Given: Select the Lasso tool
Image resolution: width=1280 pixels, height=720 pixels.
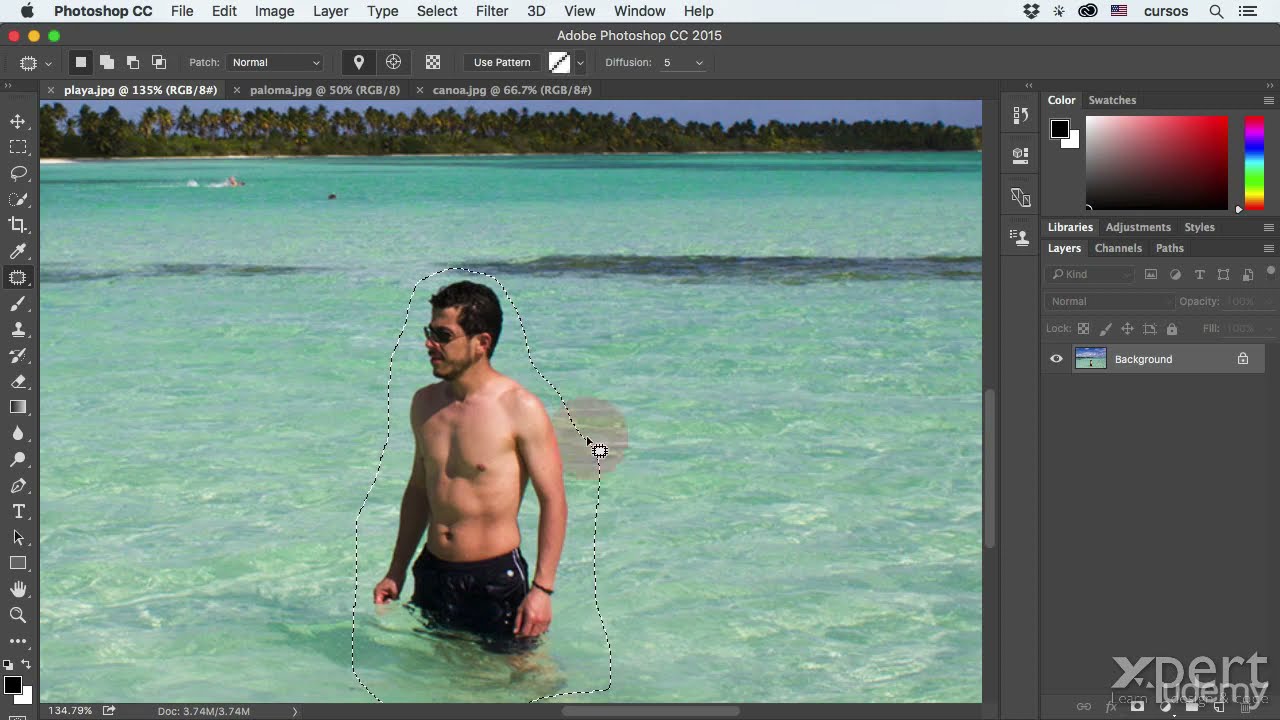Looking at the screenshot, I should pyautogui.click(x=18, y=173).
